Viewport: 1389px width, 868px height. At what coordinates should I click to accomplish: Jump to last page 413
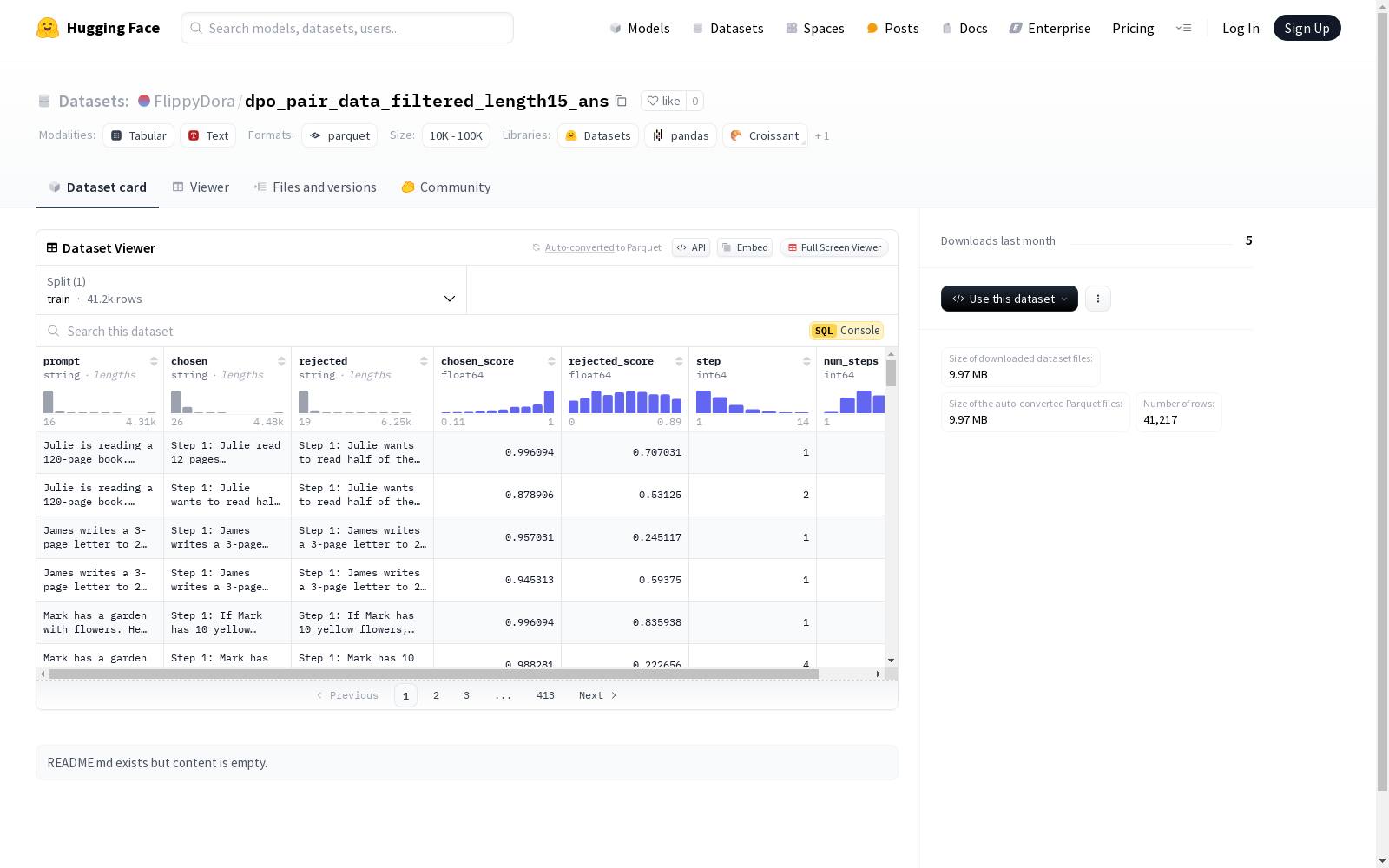545,695
